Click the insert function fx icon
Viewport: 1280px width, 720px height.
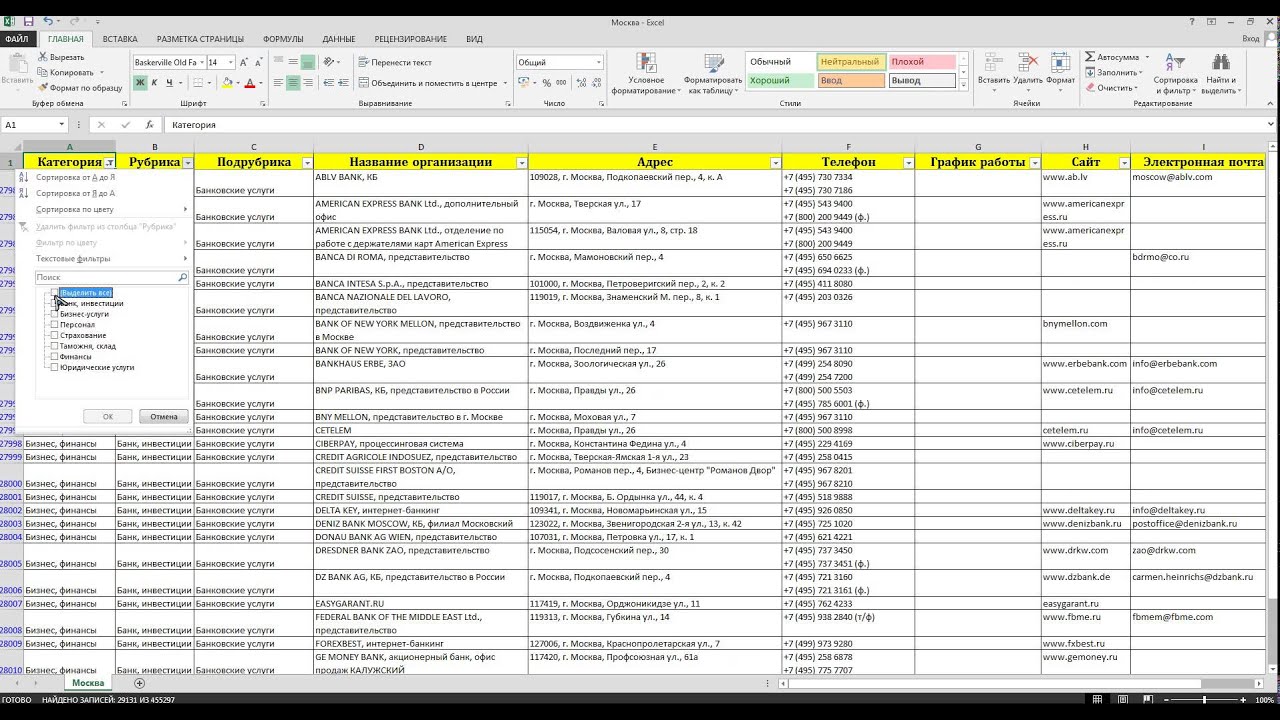click(149, 125)
